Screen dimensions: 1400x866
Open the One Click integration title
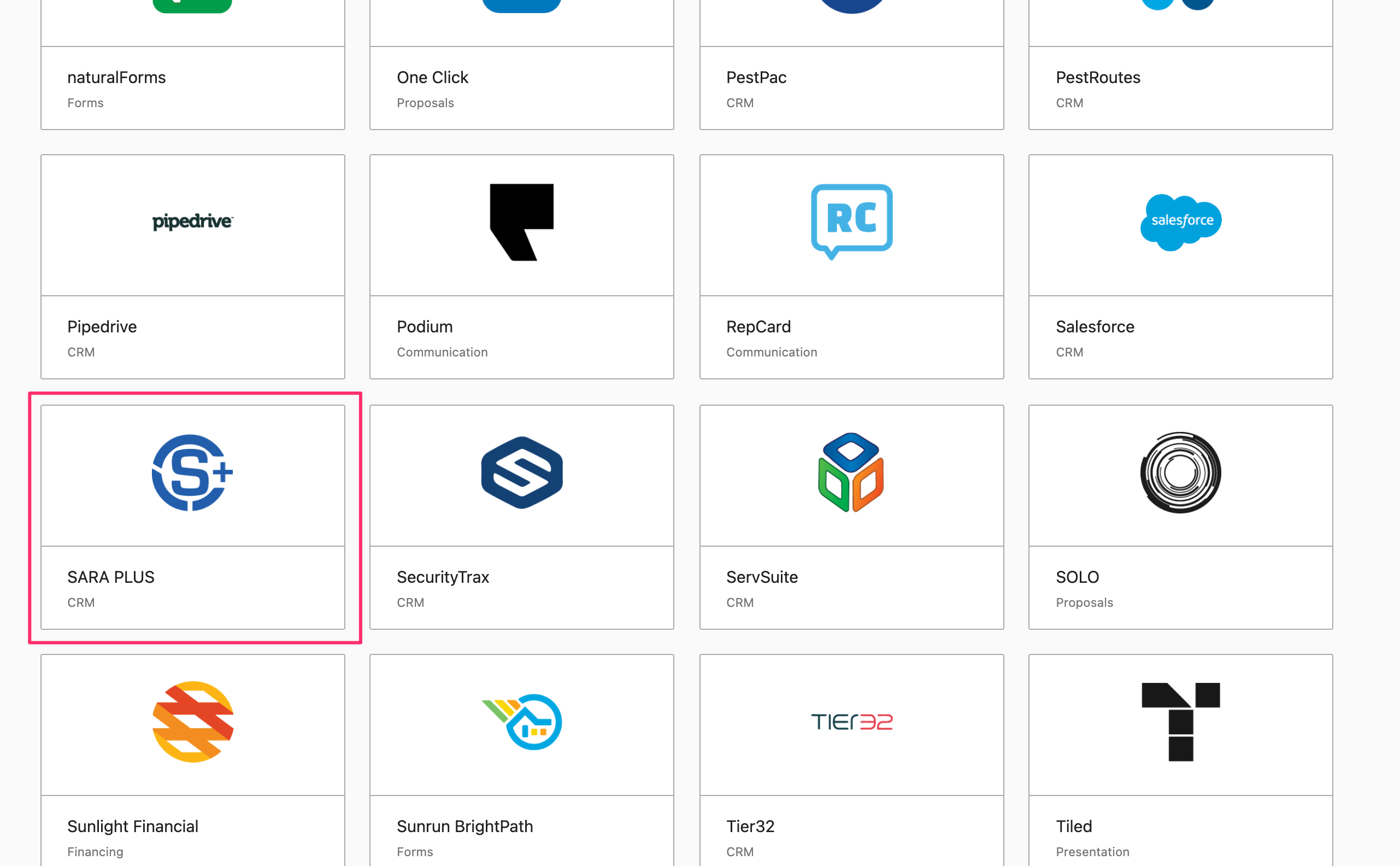tap(432, 77)
